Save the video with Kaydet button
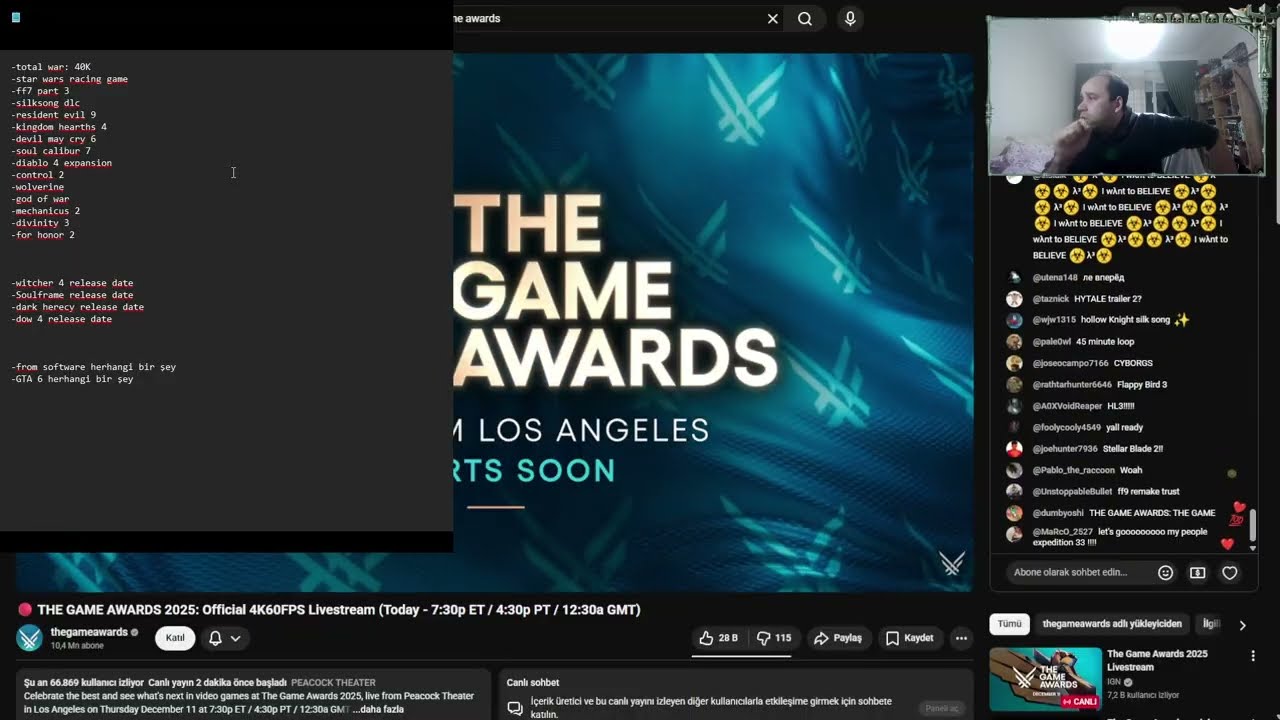This screenshot has height=720, width=1280. pos(909,638)
